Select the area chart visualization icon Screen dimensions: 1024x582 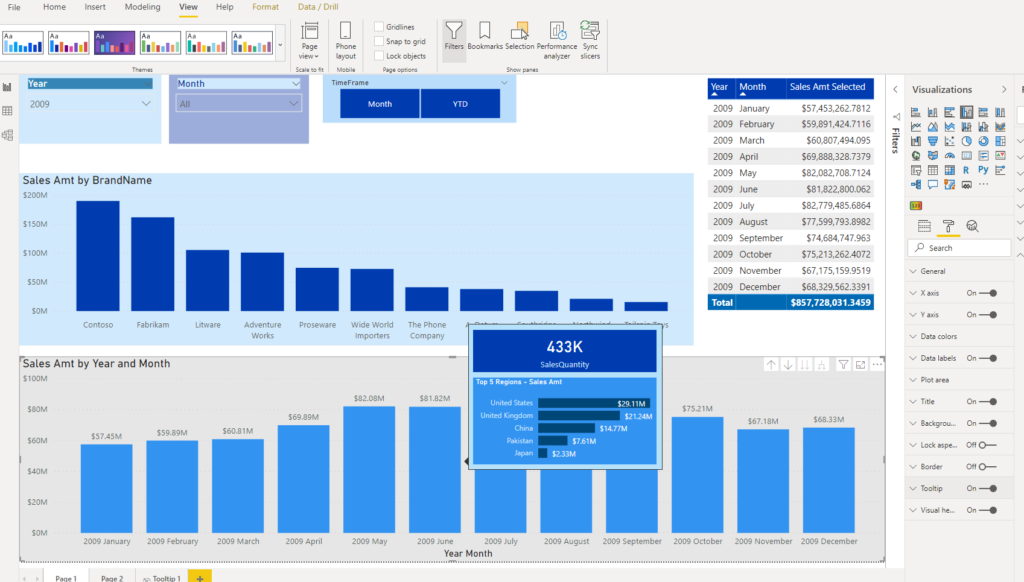933,127
